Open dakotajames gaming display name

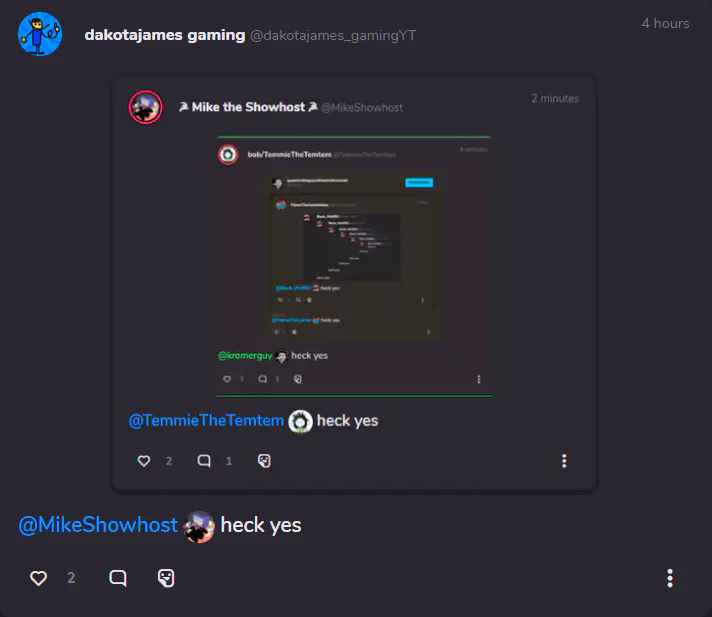coord(165,35)
